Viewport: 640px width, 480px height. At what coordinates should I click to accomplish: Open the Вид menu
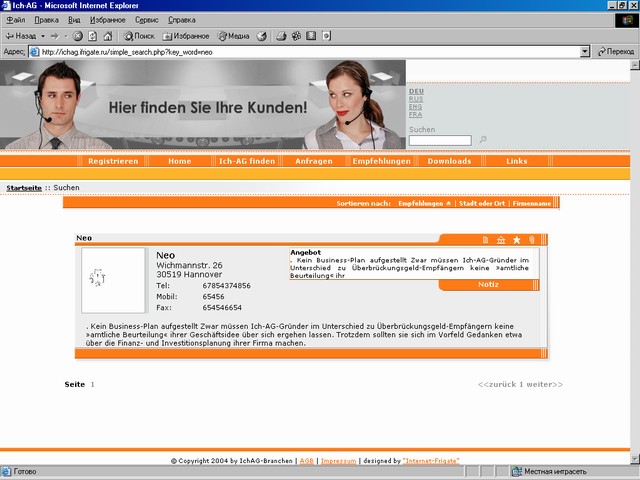pyautogui.click(x=74, y=20)
